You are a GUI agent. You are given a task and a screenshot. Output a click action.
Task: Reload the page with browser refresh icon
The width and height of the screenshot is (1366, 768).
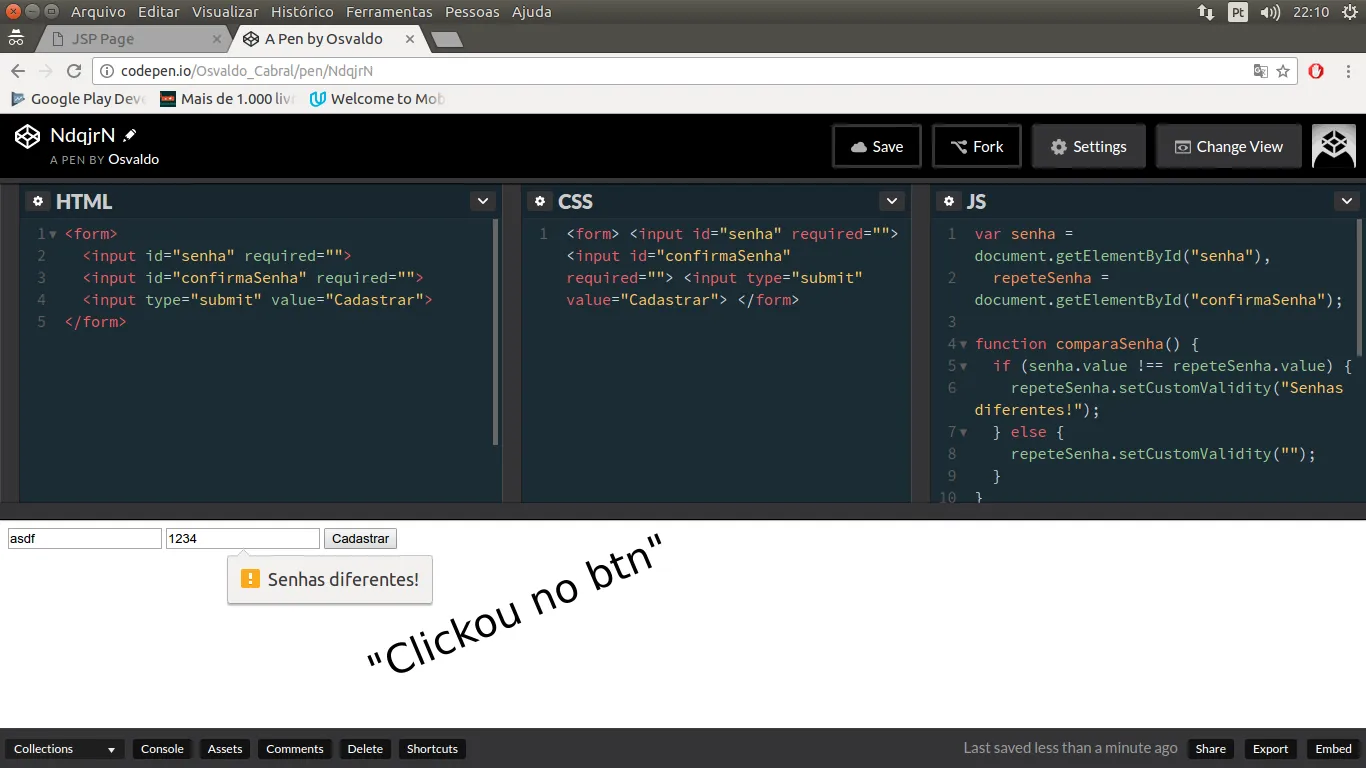73,71
